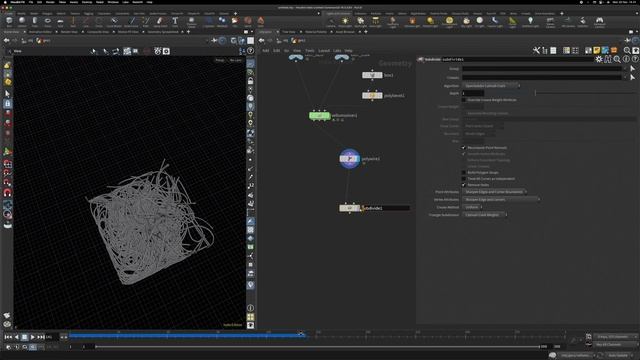
Task: Click the sticky note icon in network toolbar
Action: click(x=597, y=50)
